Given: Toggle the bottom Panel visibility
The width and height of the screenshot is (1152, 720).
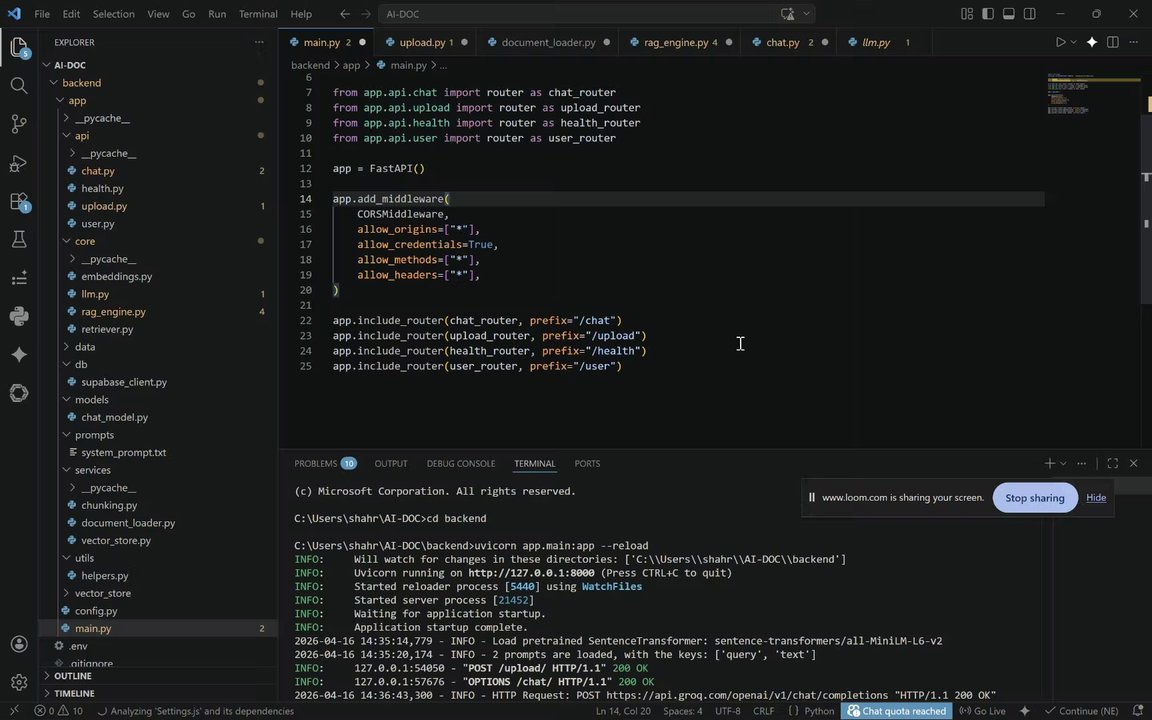Looking at the screenshot, I should 1009,14.
